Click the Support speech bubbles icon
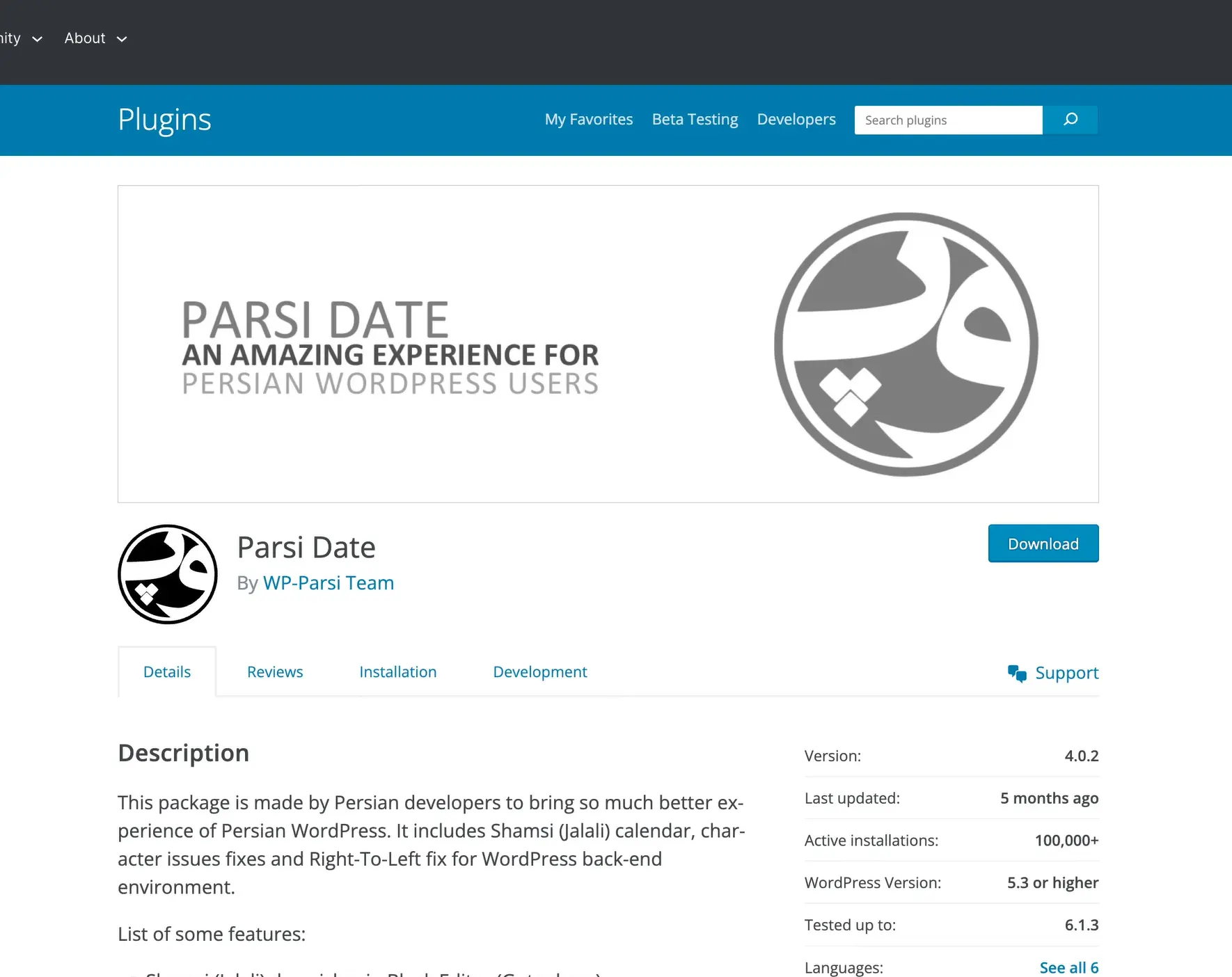 [x=1016, y=673]
